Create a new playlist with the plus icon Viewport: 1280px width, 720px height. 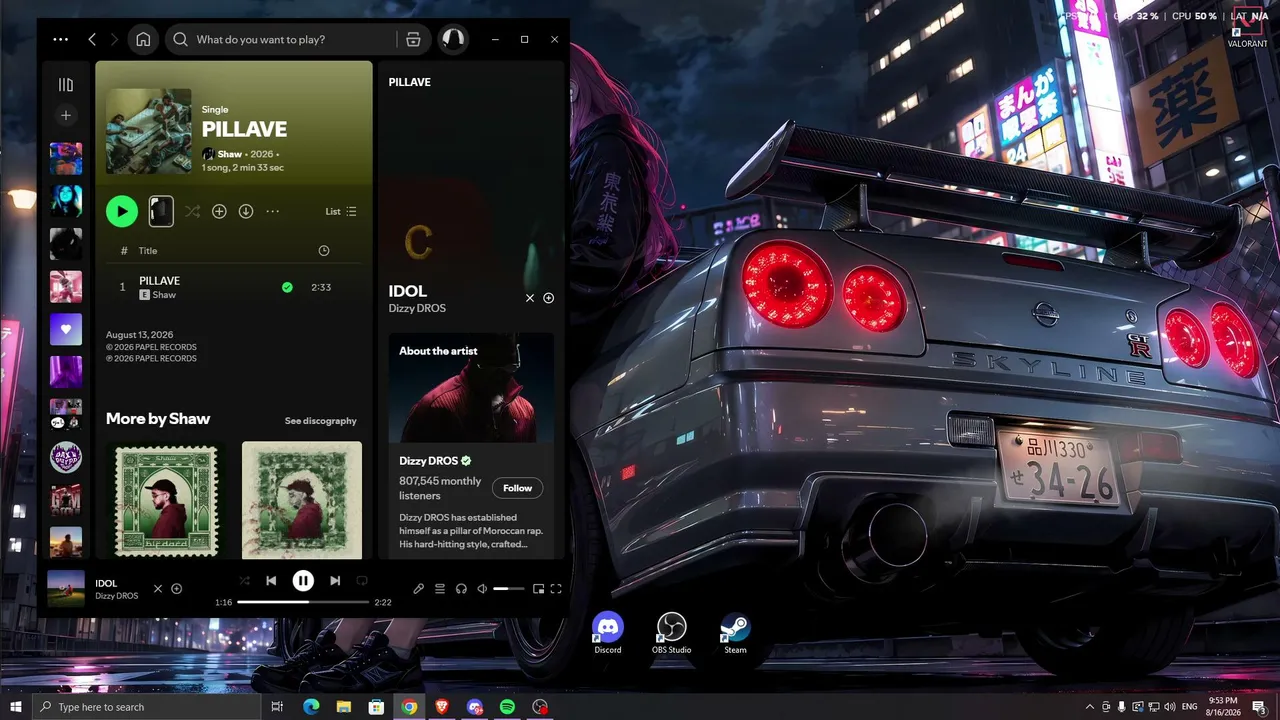[66, 115]
